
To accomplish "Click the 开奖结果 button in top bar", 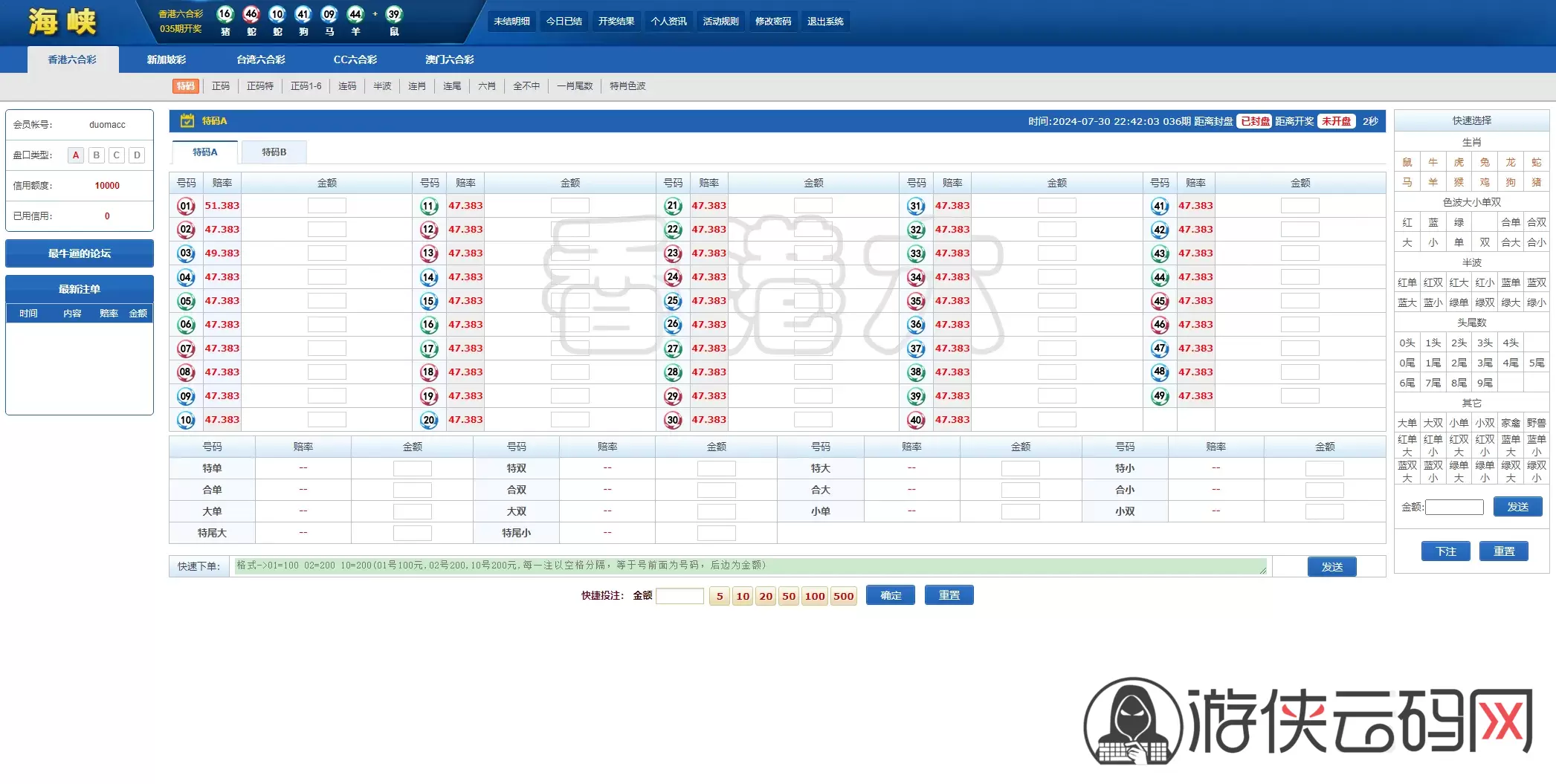I will 616,22.
